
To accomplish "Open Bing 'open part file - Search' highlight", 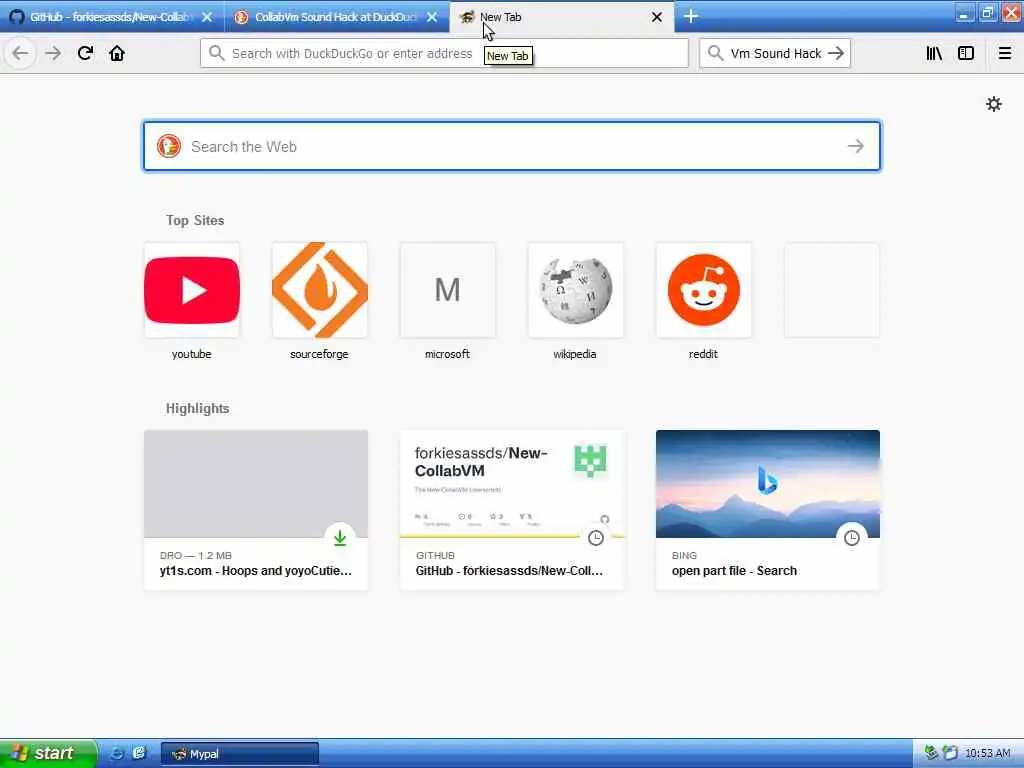I will point(768,509).
